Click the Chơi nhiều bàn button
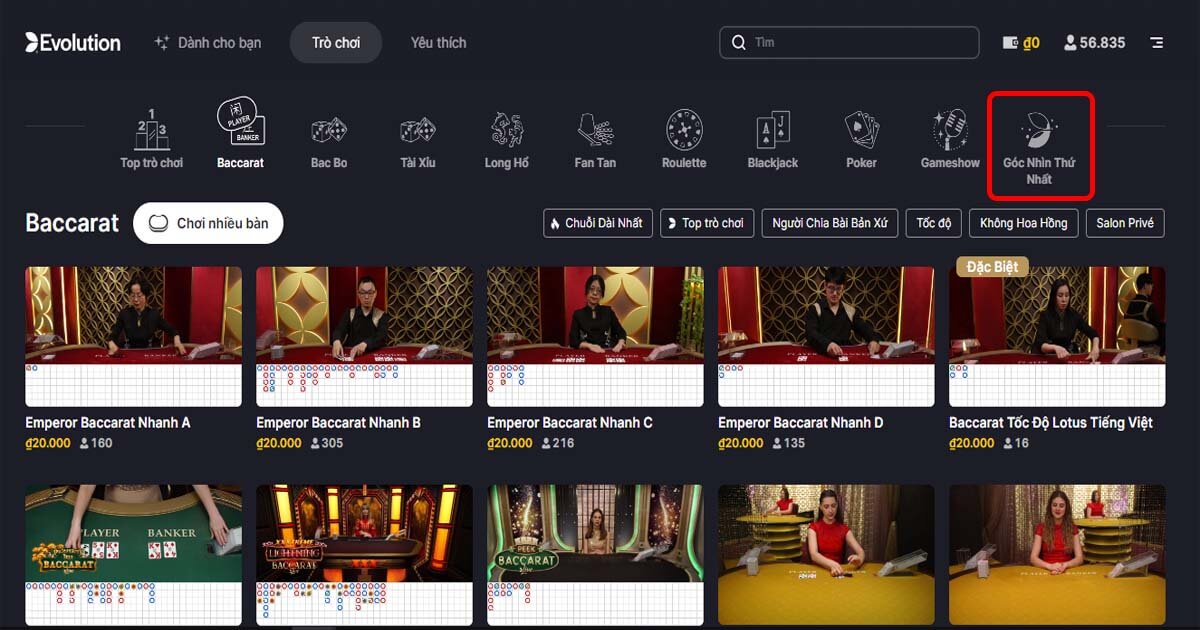Viewport: 1200px width, 630px height. click(x=207, y=223)
